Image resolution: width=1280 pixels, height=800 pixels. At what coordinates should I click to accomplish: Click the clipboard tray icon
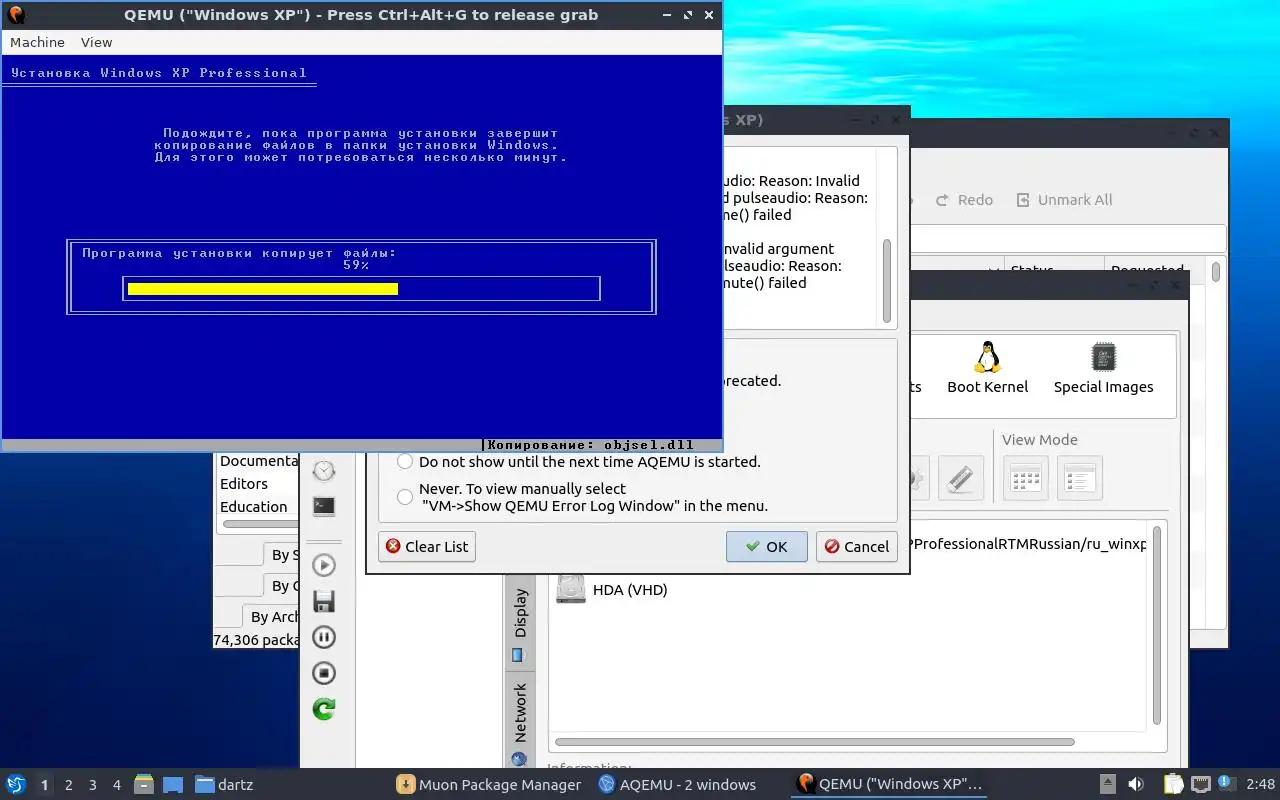pos(1173,784)
